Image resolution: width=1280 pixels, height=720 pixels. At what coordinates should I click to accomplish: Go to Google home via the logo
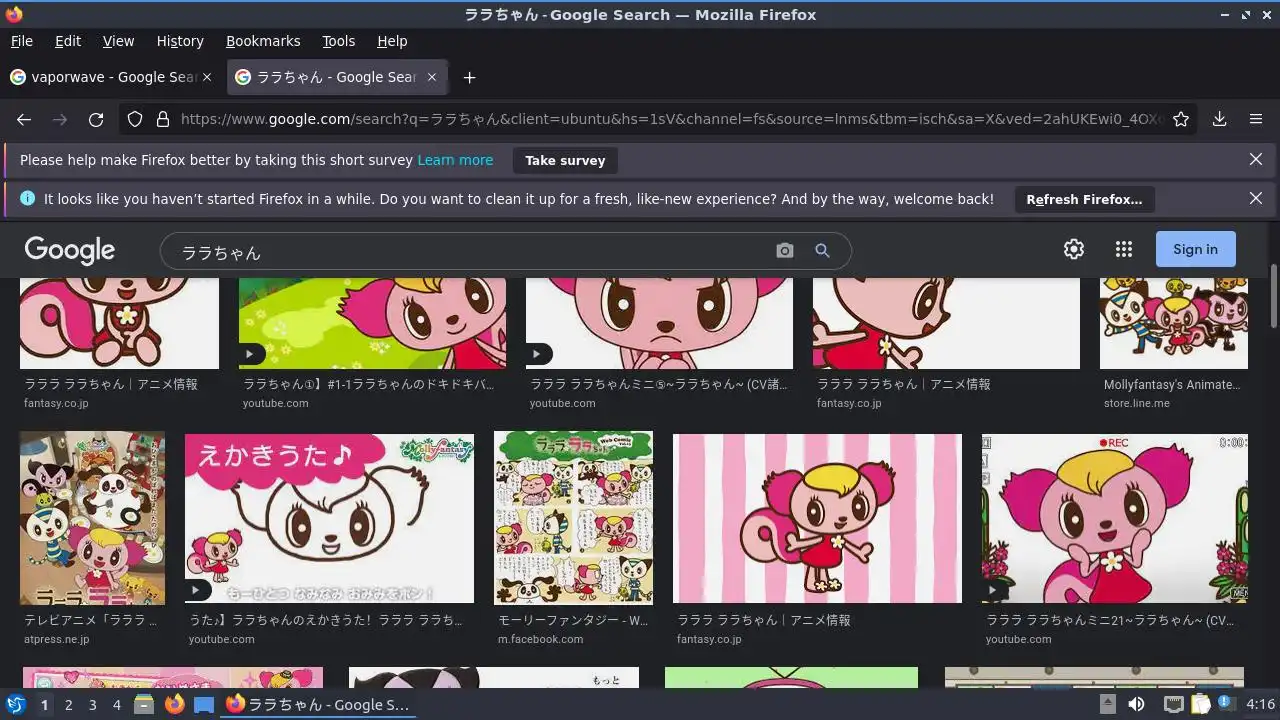coord(70,250)
